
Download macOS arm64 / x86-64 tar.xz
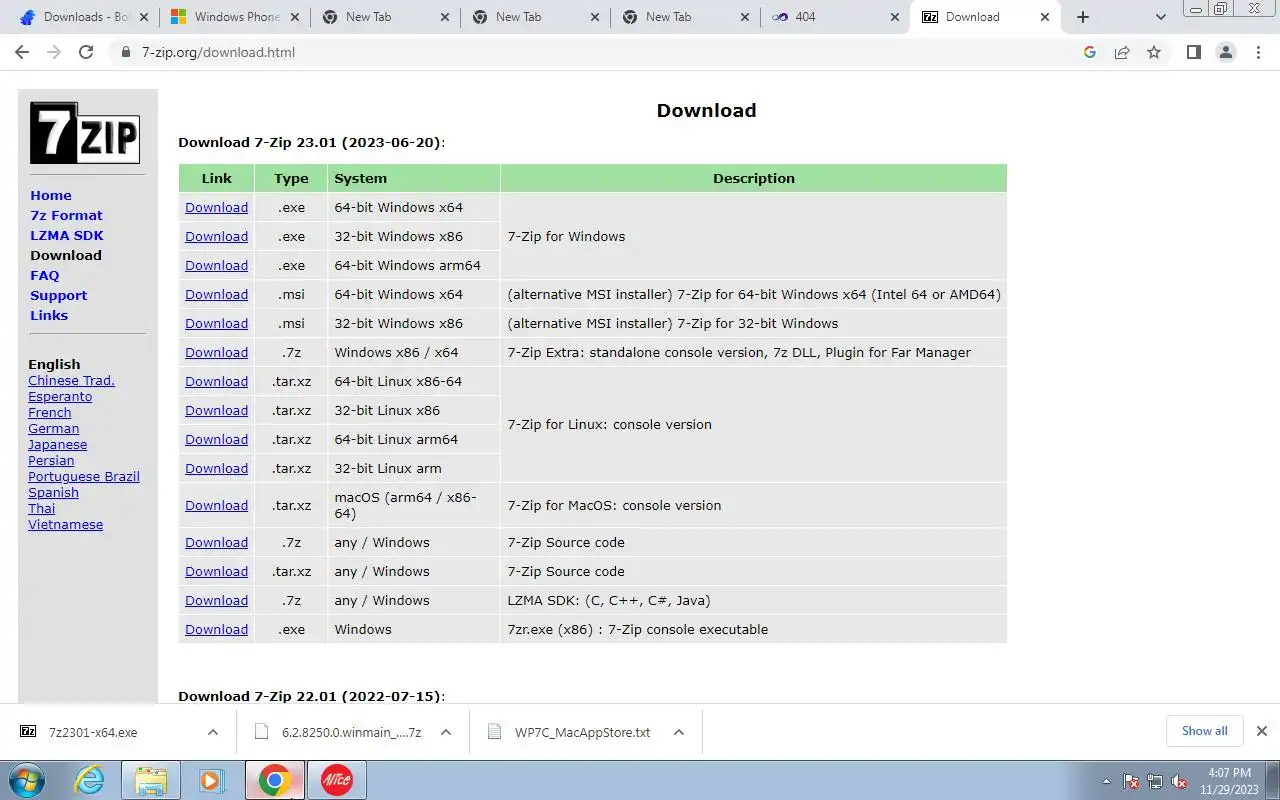pos(216,505)
